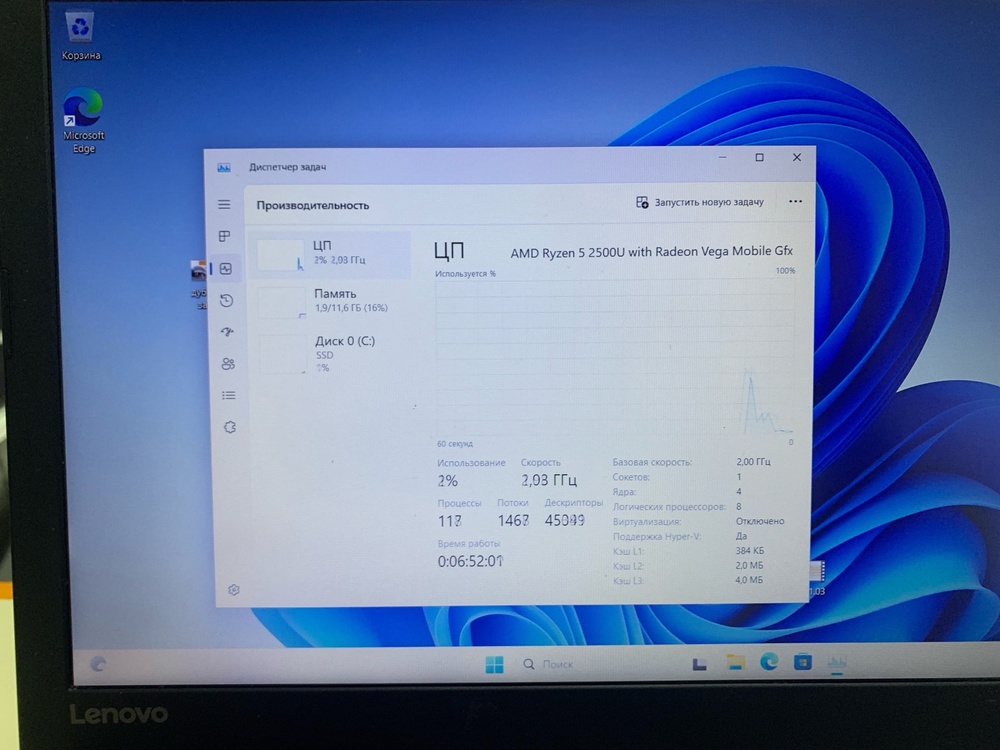The height and width of the screenshot is (750, 1000).
Task: Click the ЦП mini graph thumbnail
Action: [x=280, y=255]
